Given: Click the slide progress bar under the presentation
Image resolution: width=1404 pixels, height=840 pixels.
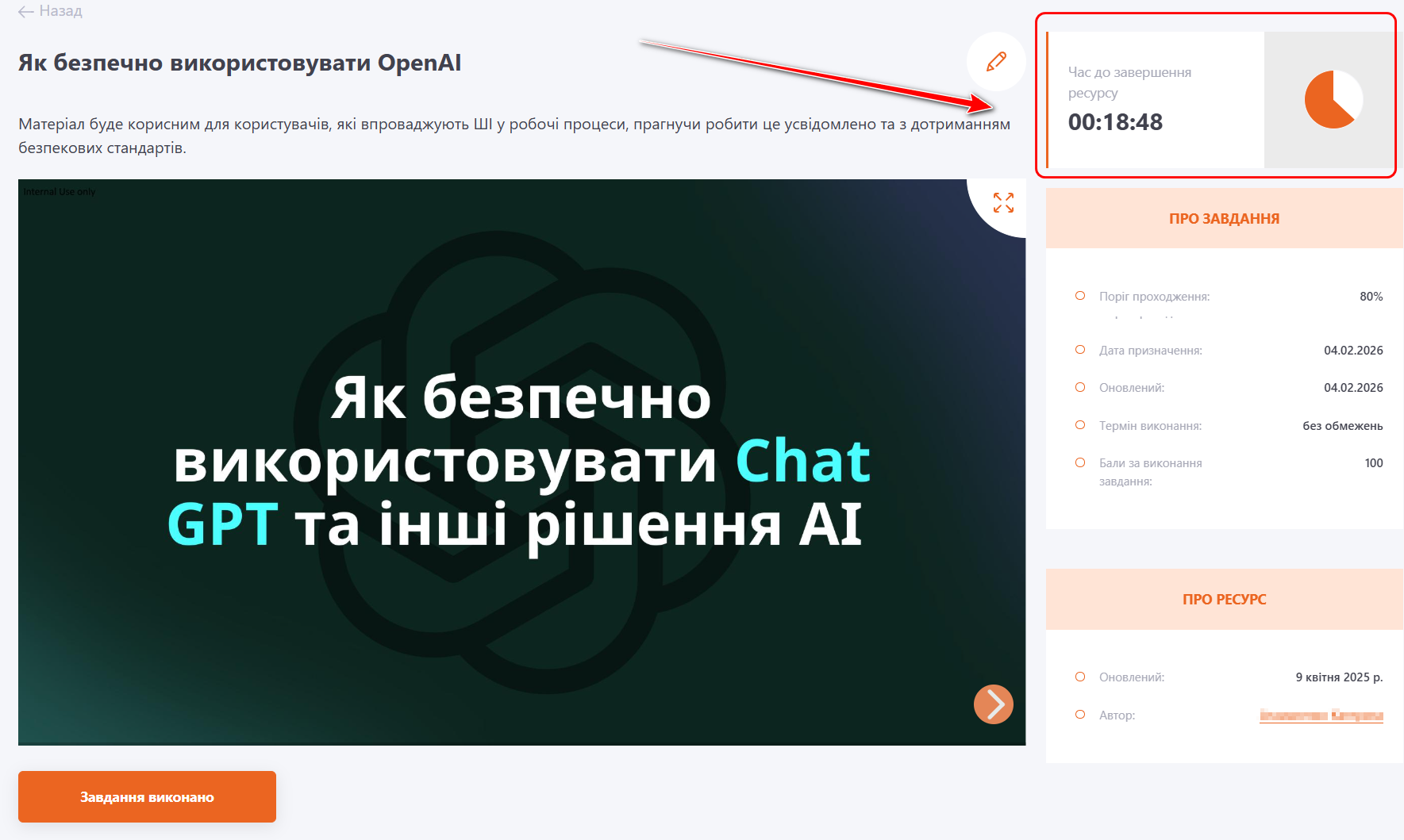Looking at the screenshot, I should [x=521, y=743].
